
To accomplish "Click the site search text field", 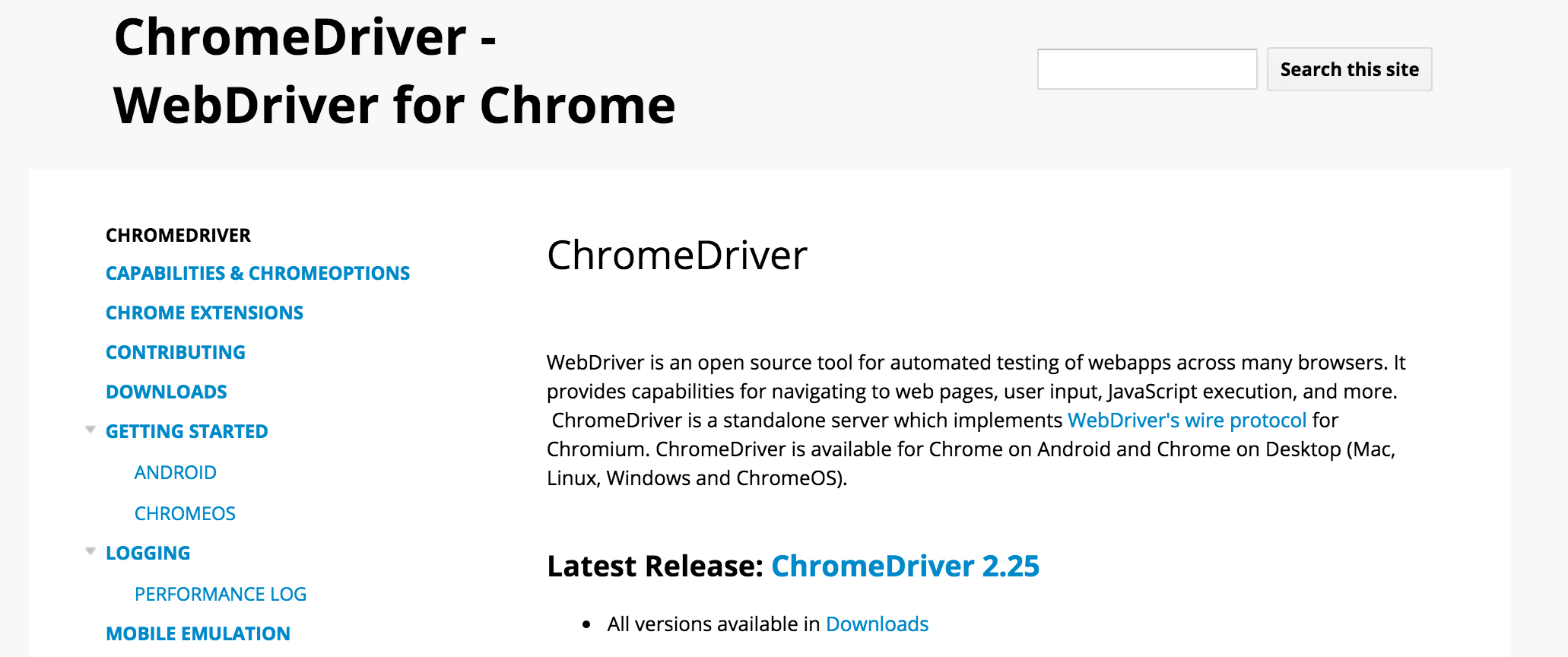I will [x=1147, y=69].
